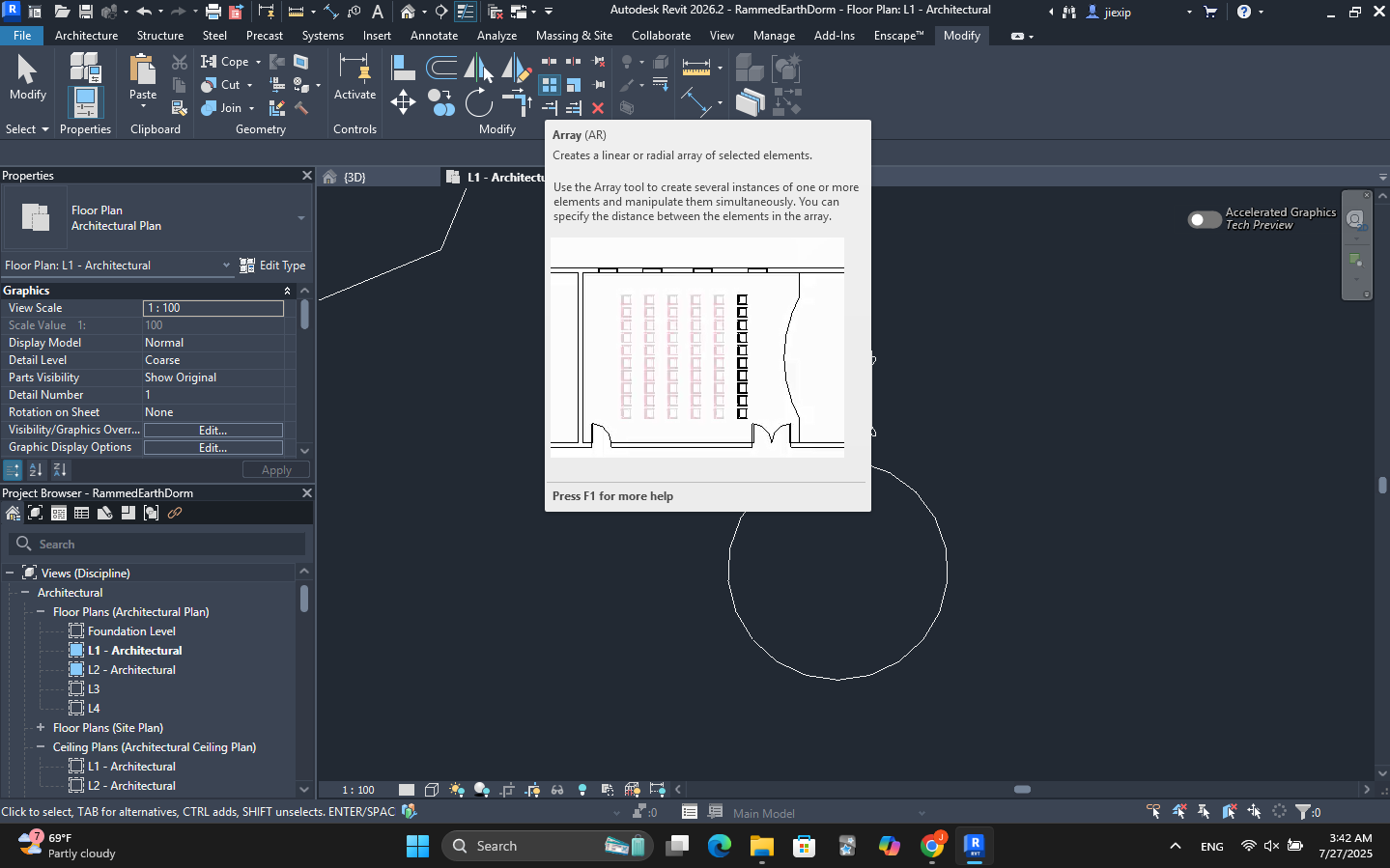Select Mirror - Pick Axis tool
Image resolution: width=1390 pixels, height=868 pixels.
478,68
